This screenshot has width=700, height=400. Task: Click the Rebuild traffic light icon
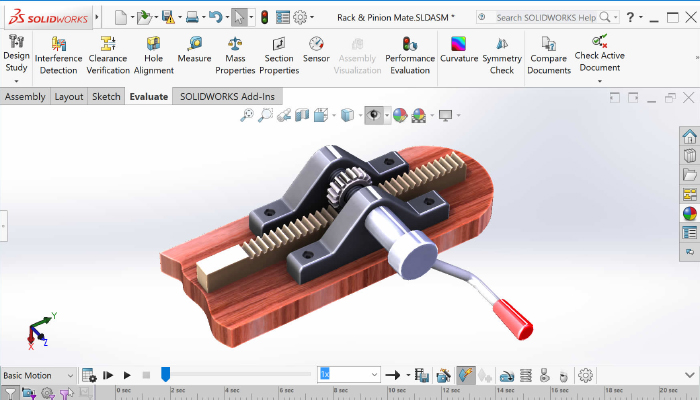click(264, 17)
